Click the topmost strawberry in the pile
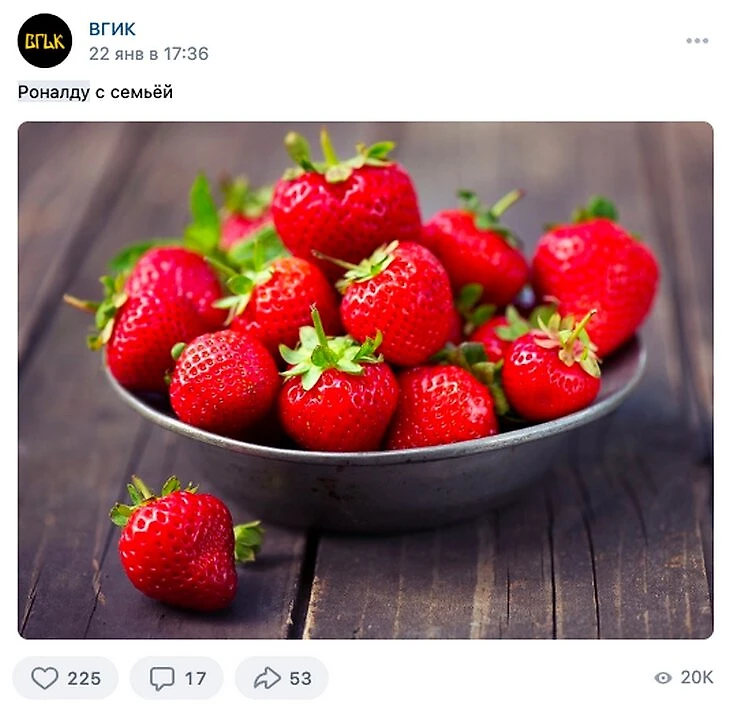 [345, 198]
